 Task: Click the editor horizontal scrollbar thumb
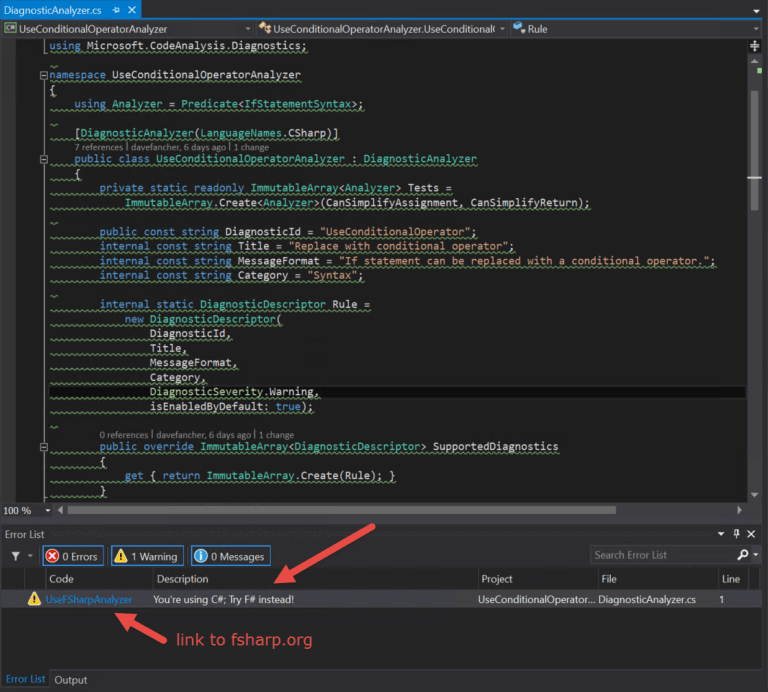click(342, 510)
